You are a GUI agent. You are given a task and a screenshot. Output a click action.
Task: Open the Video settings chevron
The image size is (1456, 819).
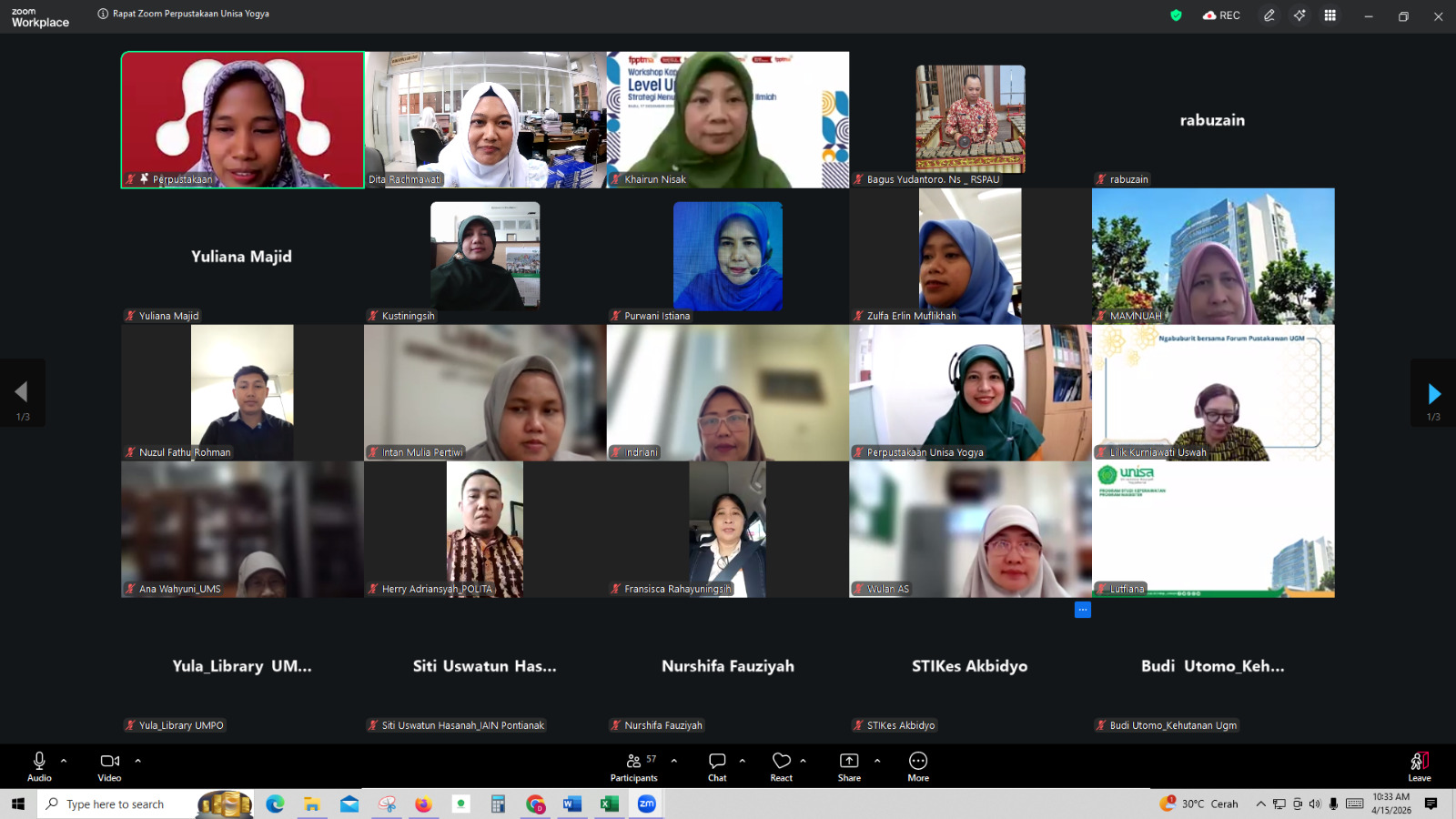point(137,761)
